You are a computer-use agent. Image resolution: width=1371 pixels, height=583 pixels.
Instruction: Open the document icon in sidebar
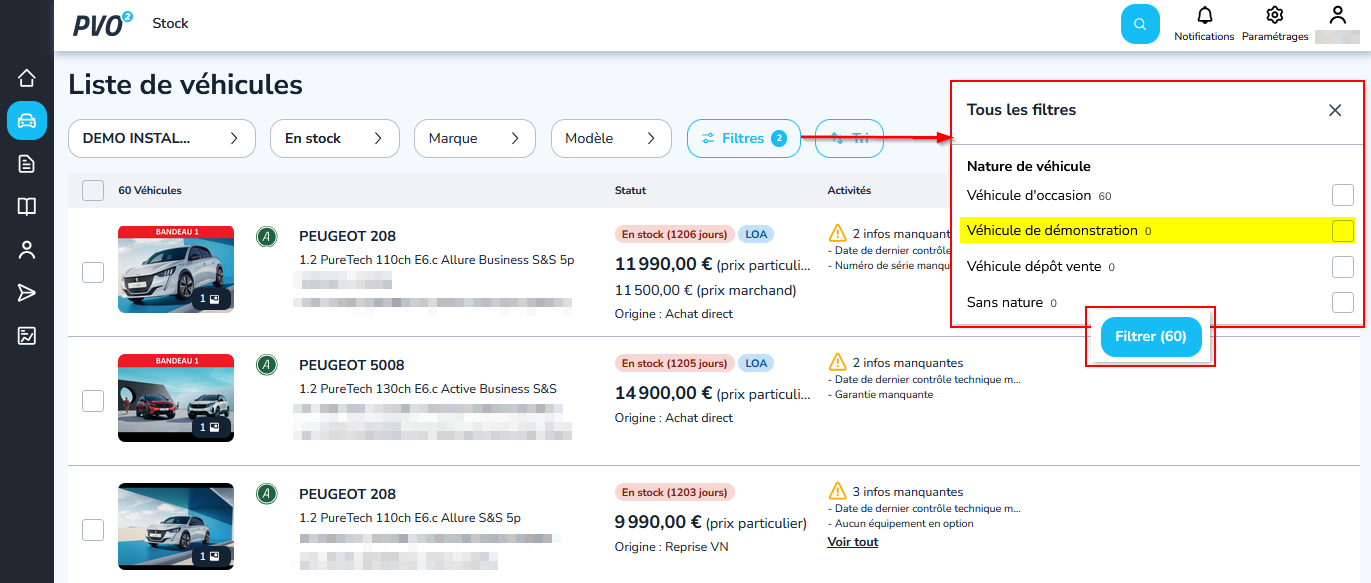27,164
